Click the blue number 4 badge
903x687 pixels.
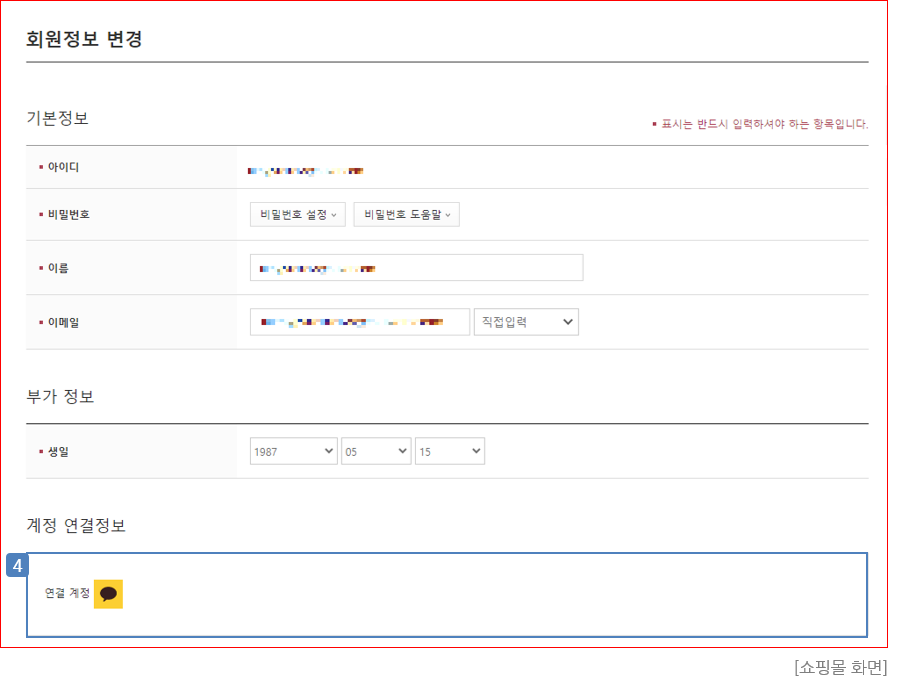(x=17, y=565)
